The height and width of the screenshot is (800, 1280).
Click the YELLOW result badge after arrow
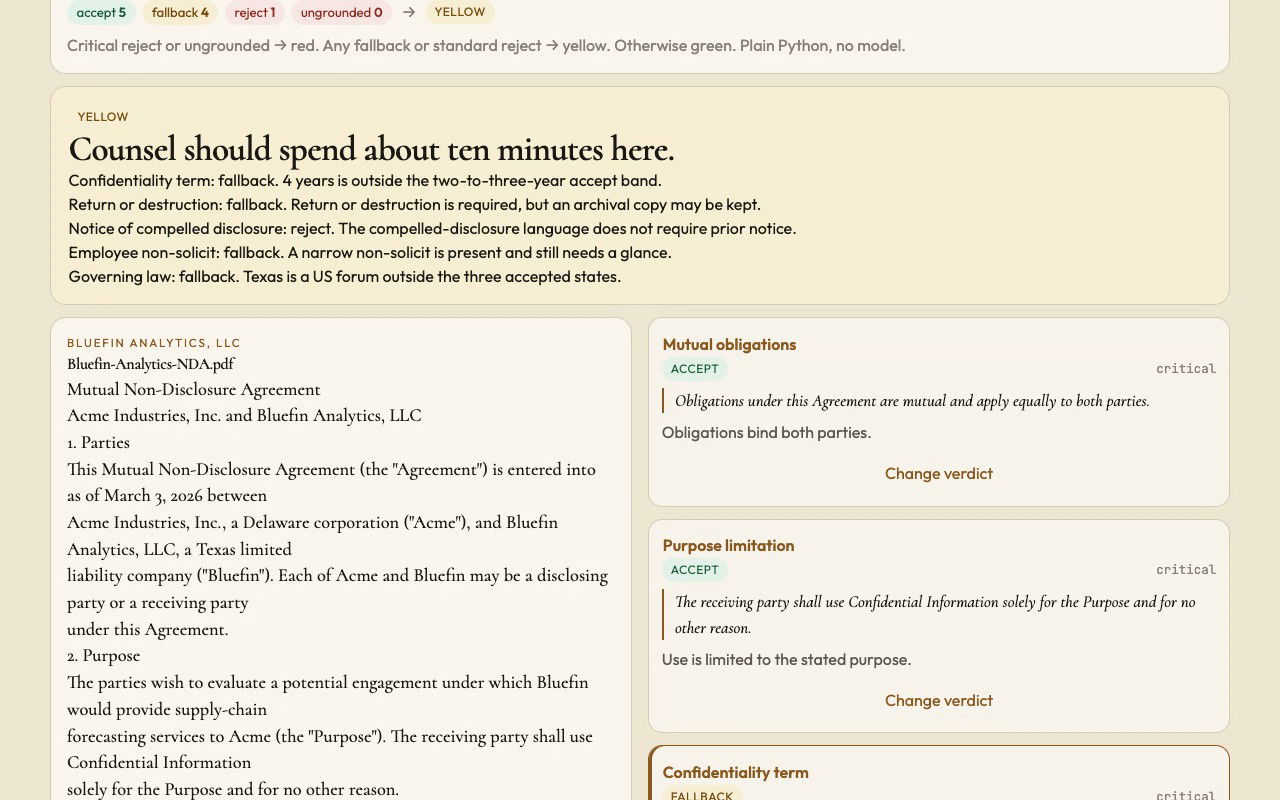pos(459,12)
